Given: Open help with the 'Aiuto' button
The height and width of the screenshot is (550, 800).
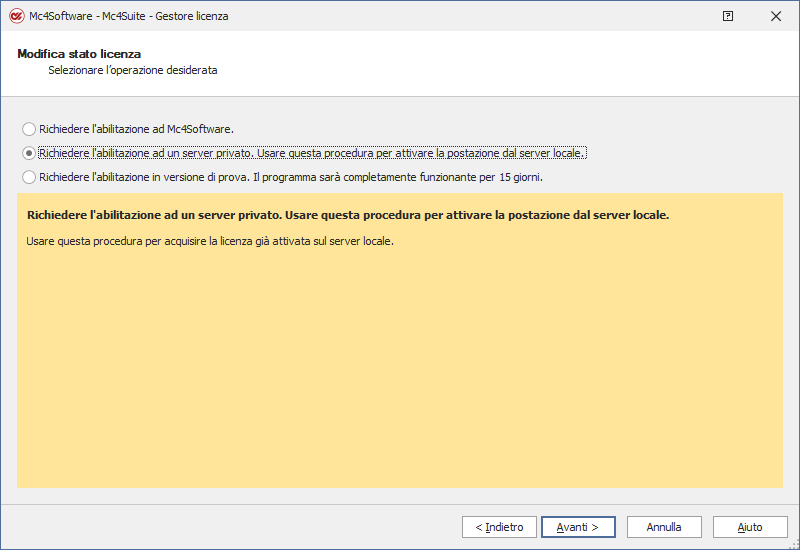Looking at the screenshot, I should [750, 527].
